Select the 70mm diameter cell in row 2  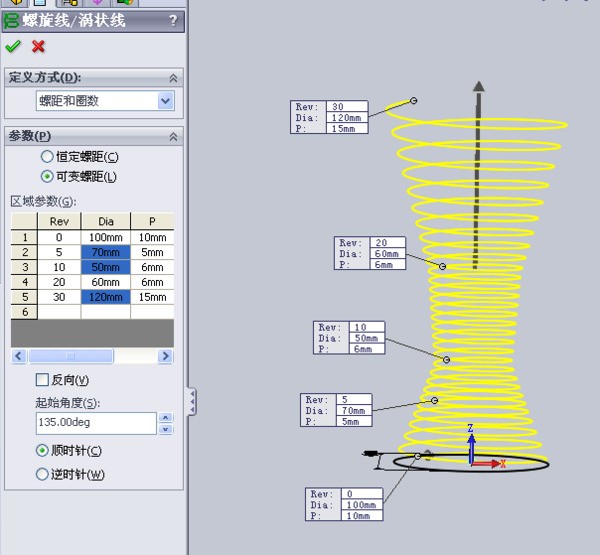tap(105, 254)
